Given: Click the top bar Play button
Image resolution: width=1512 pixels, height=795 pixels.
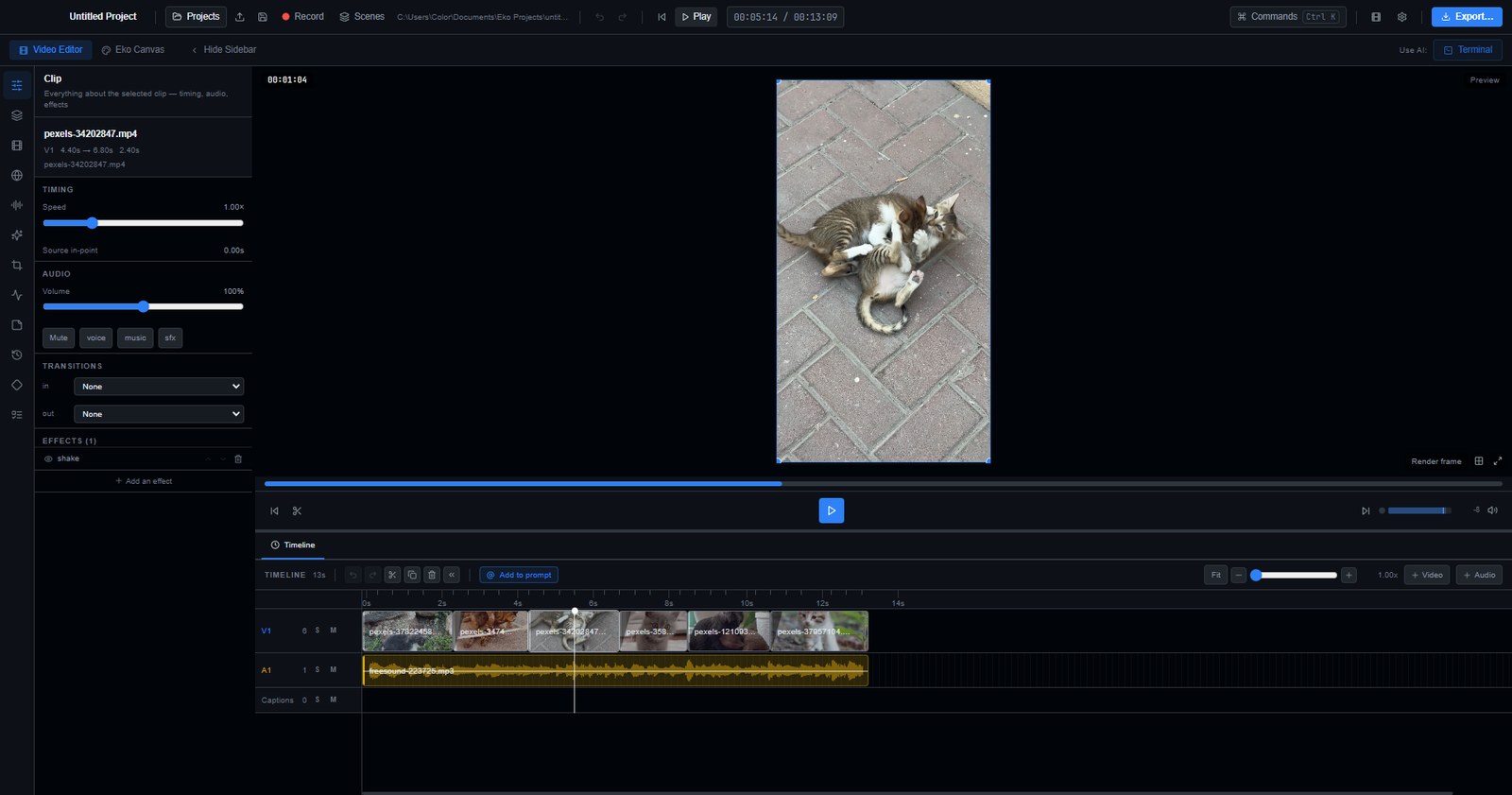Looking at the screenshot, I should [696, 17].
